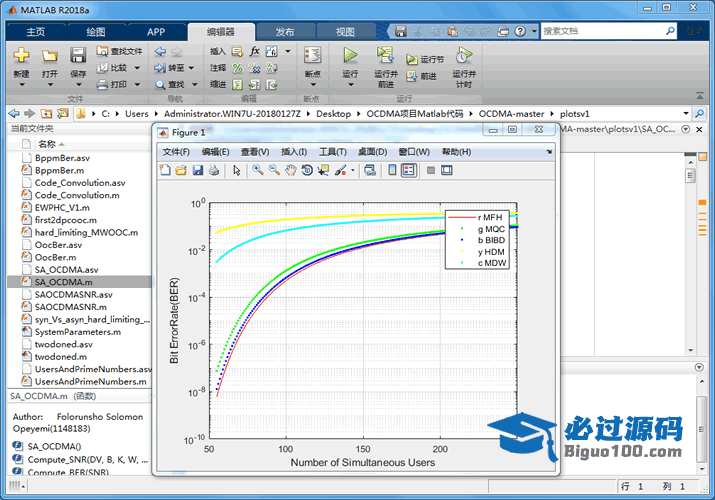This screenshot has width=715, height=500.
Task: Click the Data Cursor tool in the Figure toolbar
Action: point(323,171)
